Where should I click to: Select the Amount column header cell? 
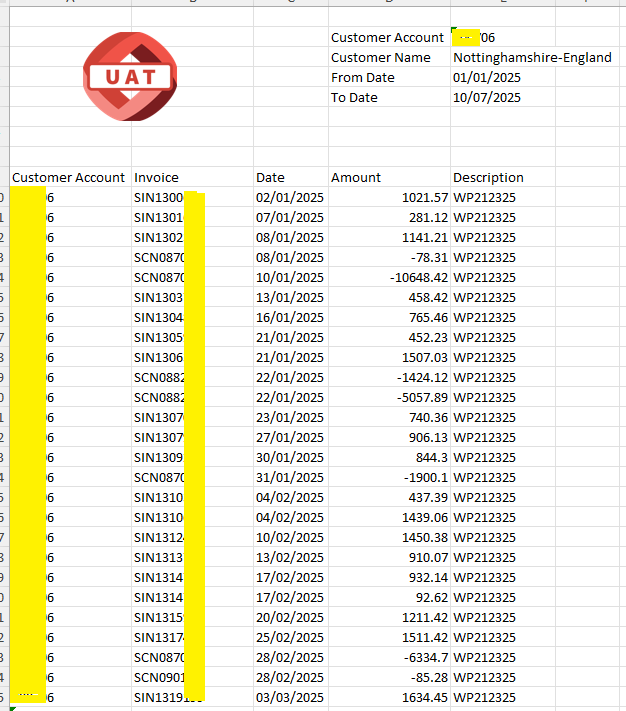[356, 177]
